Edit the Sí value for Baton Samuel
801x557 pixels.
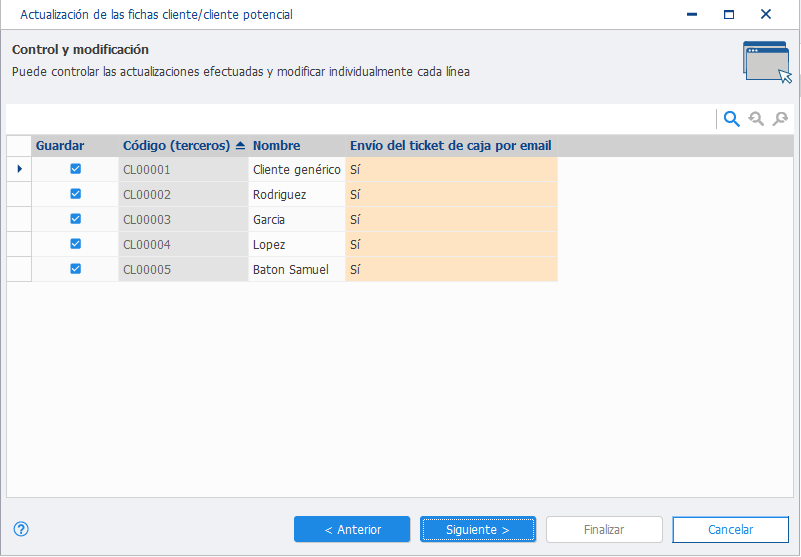[452, 269]
